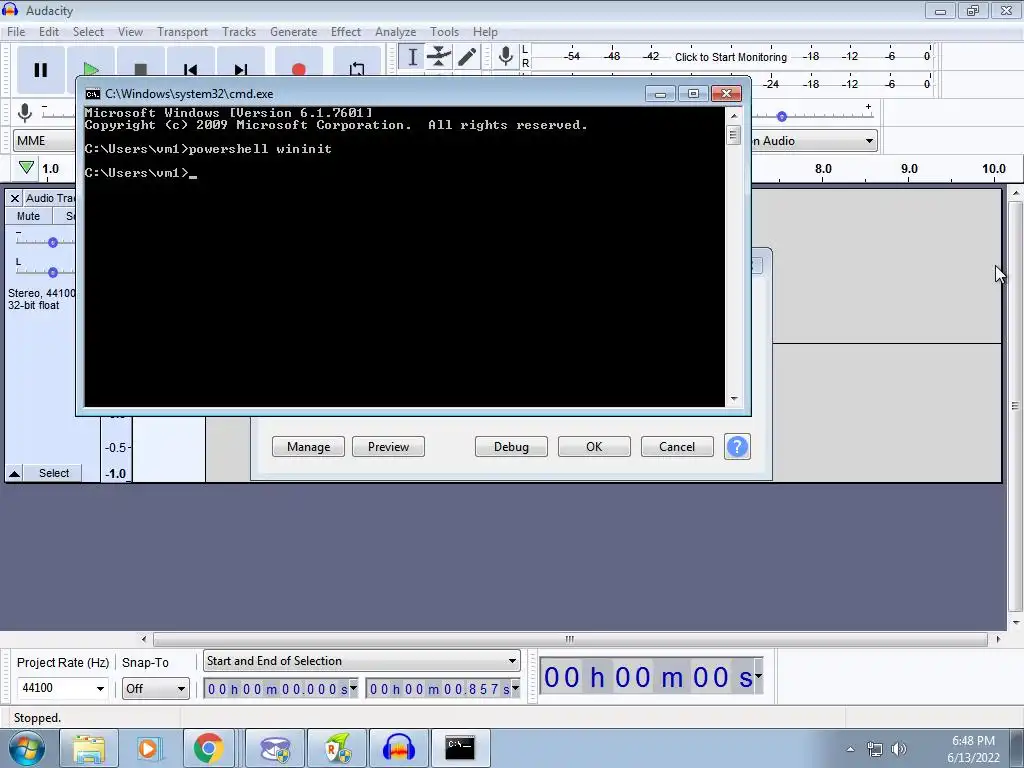The height and width of the screenshot is (768, 1024).
Task: Click to Start Monitoring in record meter
Action: tap(731, 57)
